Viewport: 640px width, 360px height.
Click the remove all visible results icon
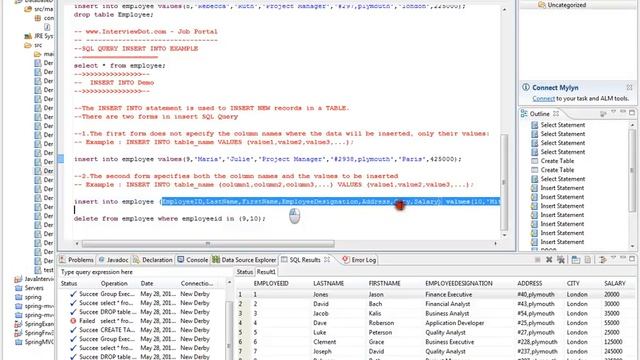click(x=561, y=260)
